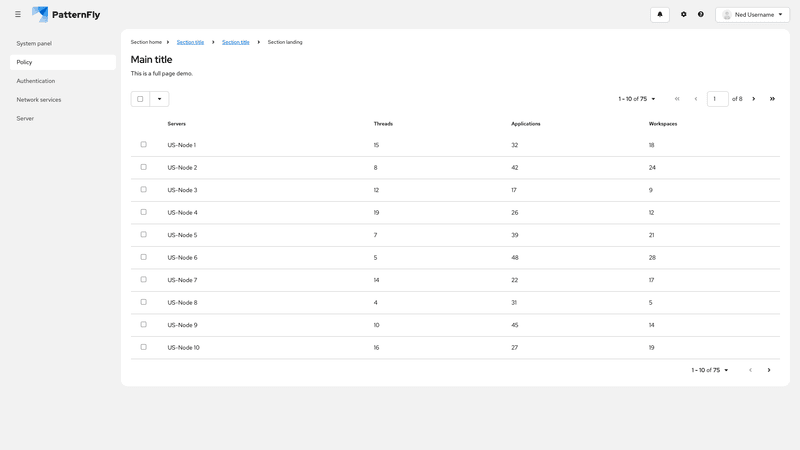Go to next page in top pagination
800x450 pixels.
pos(754,99)
